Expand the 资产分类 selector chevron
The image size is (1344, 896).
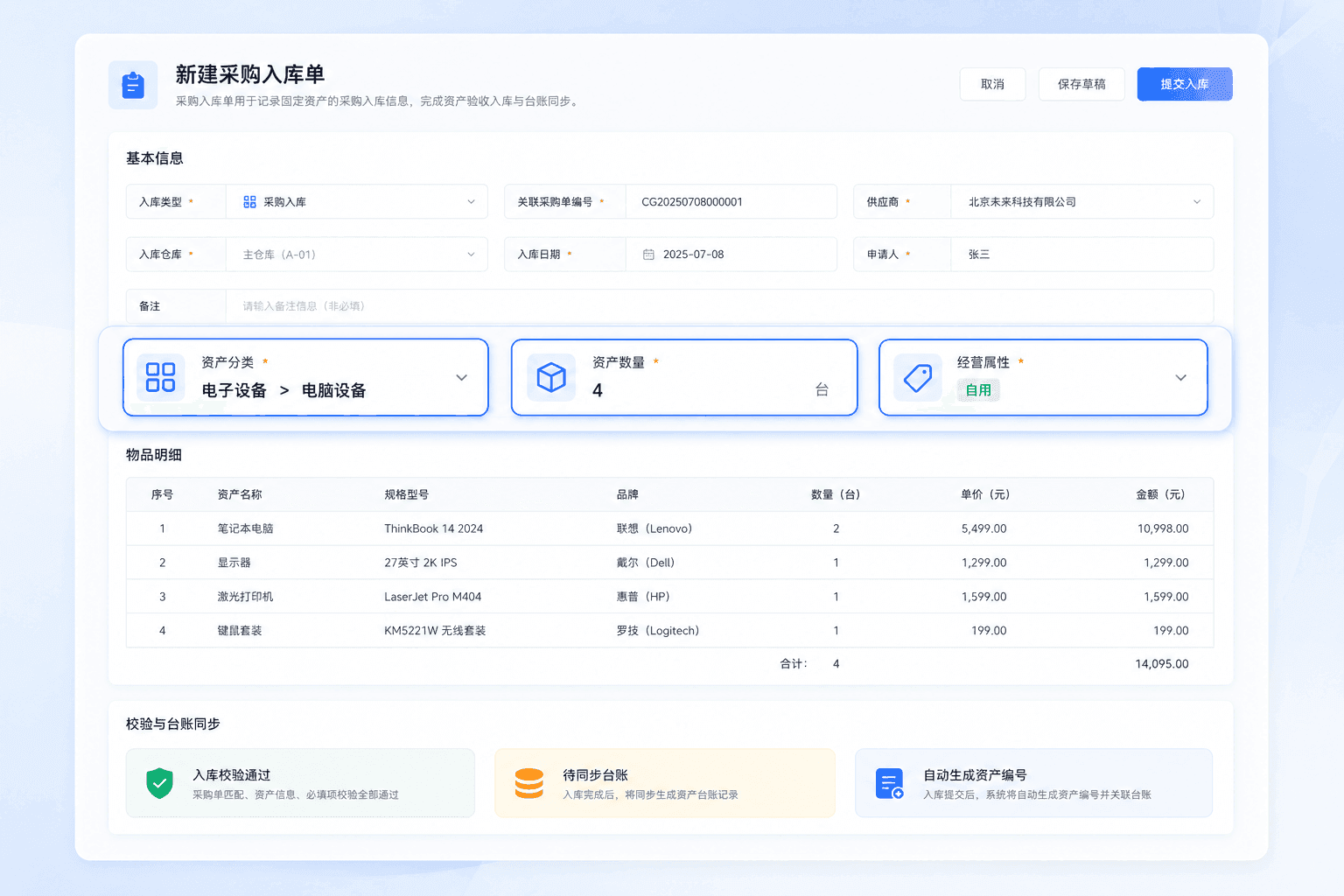coord(461,377)
